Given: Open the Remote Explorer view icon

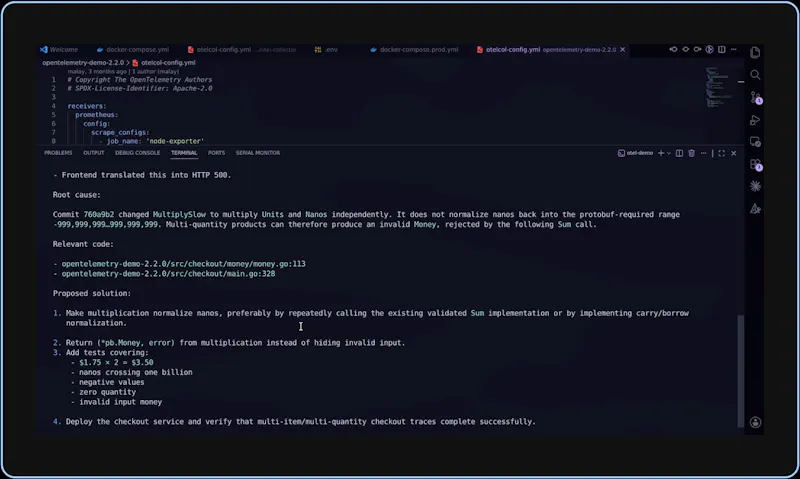Looking at the screenshot, I should [x=755, y=142].
